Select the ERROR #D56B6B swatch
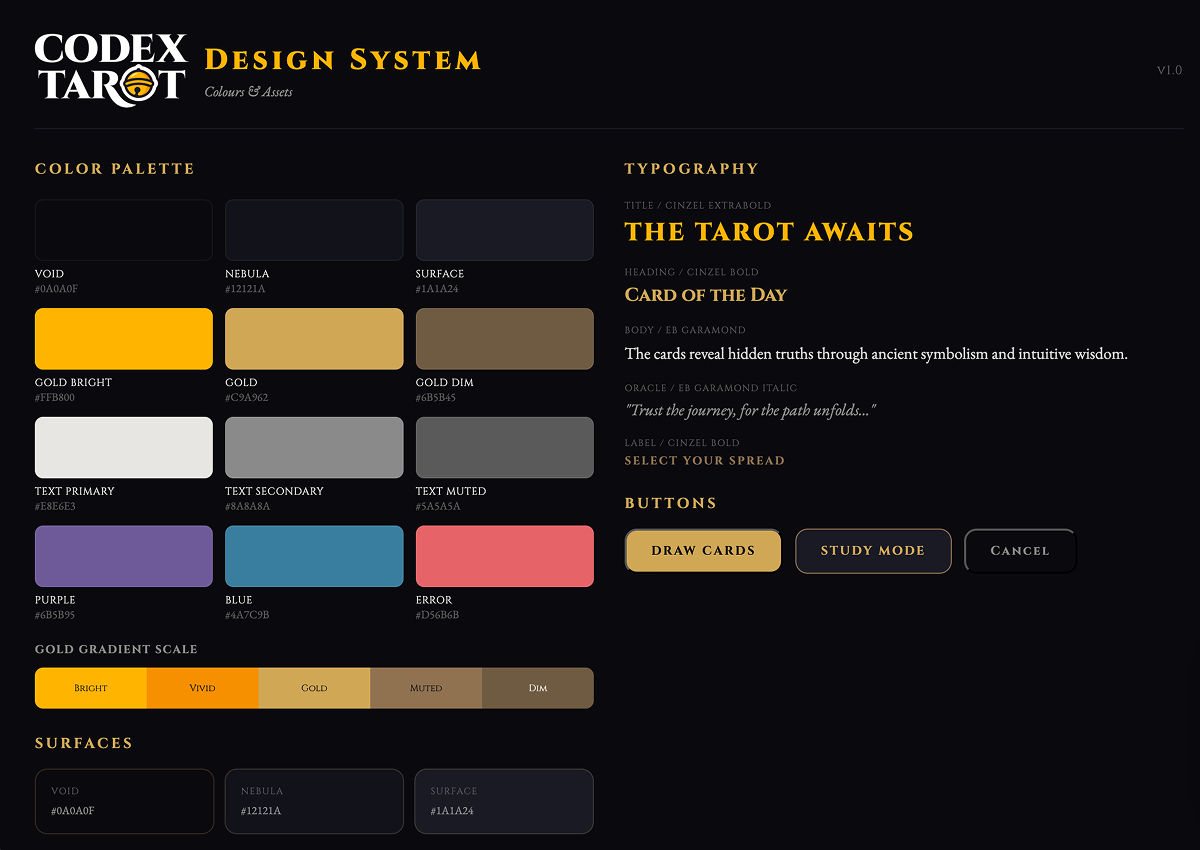This screenshot has width=1200, height=850. click(504, 556)
